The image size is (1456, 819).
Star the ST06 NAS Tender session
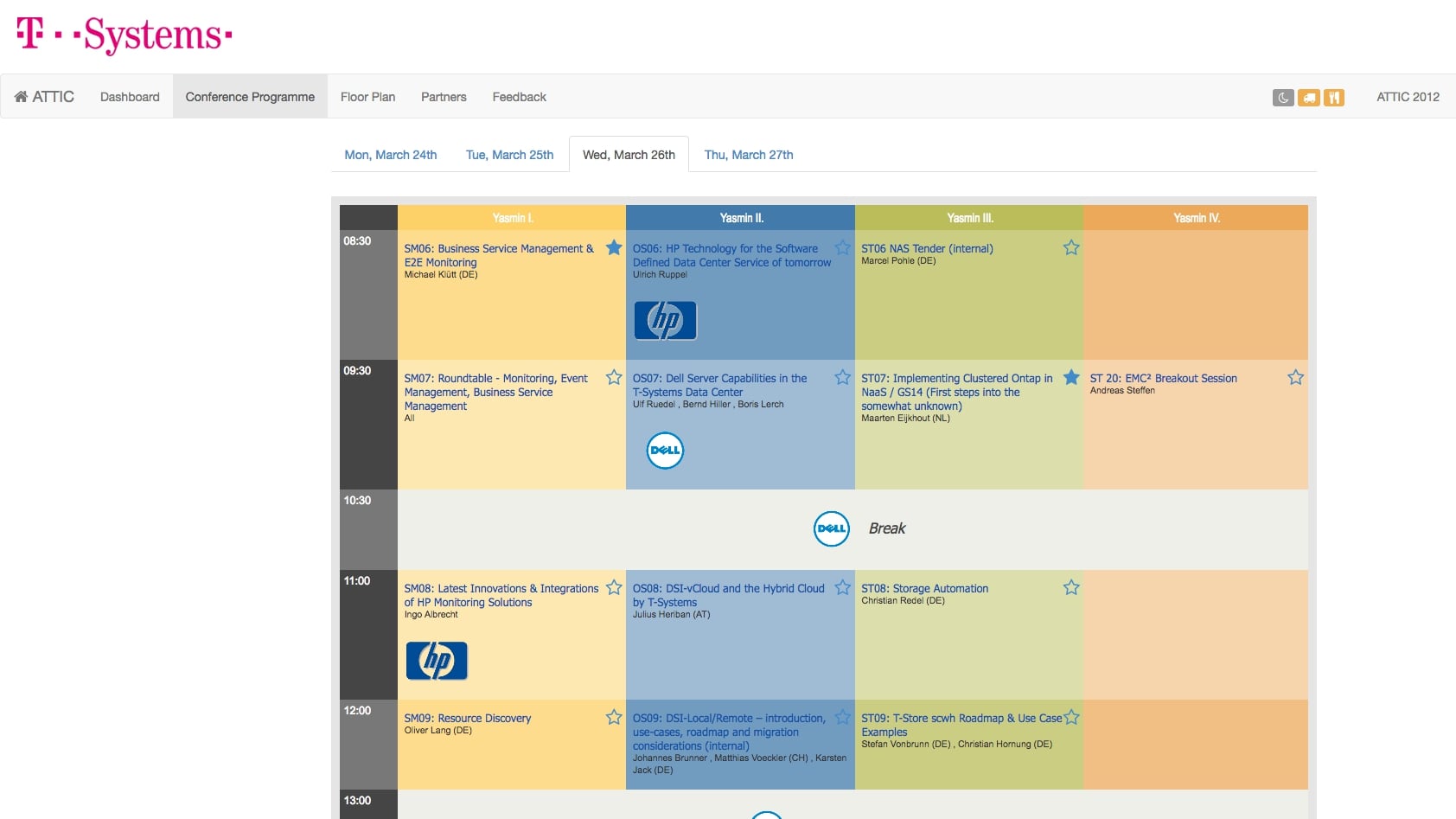[1071, 247]
